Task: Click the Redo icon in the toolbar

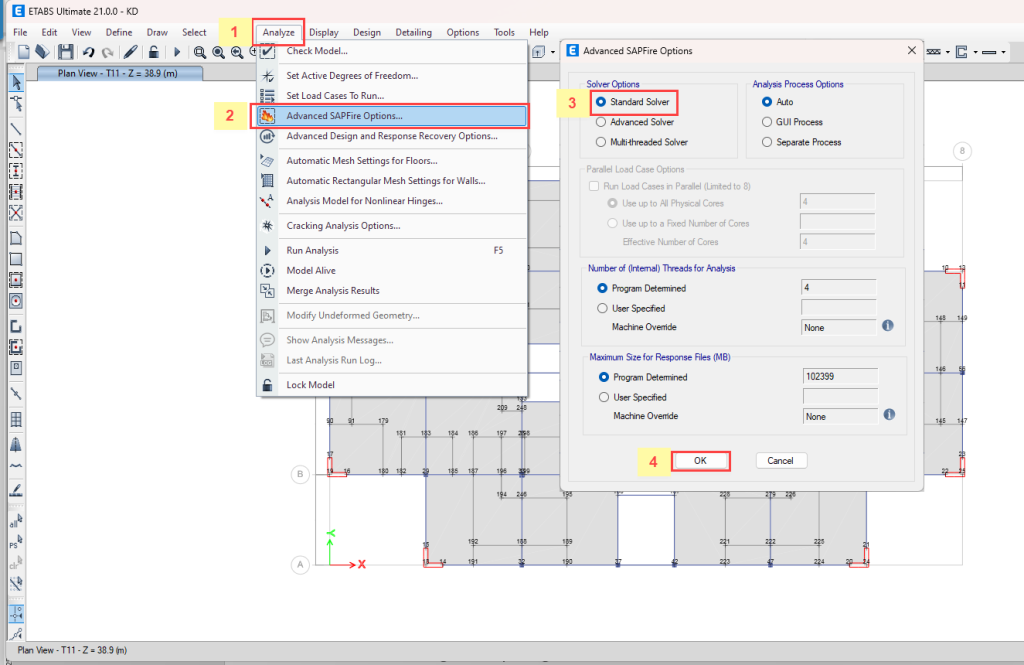Action: [x=110, y=52]
